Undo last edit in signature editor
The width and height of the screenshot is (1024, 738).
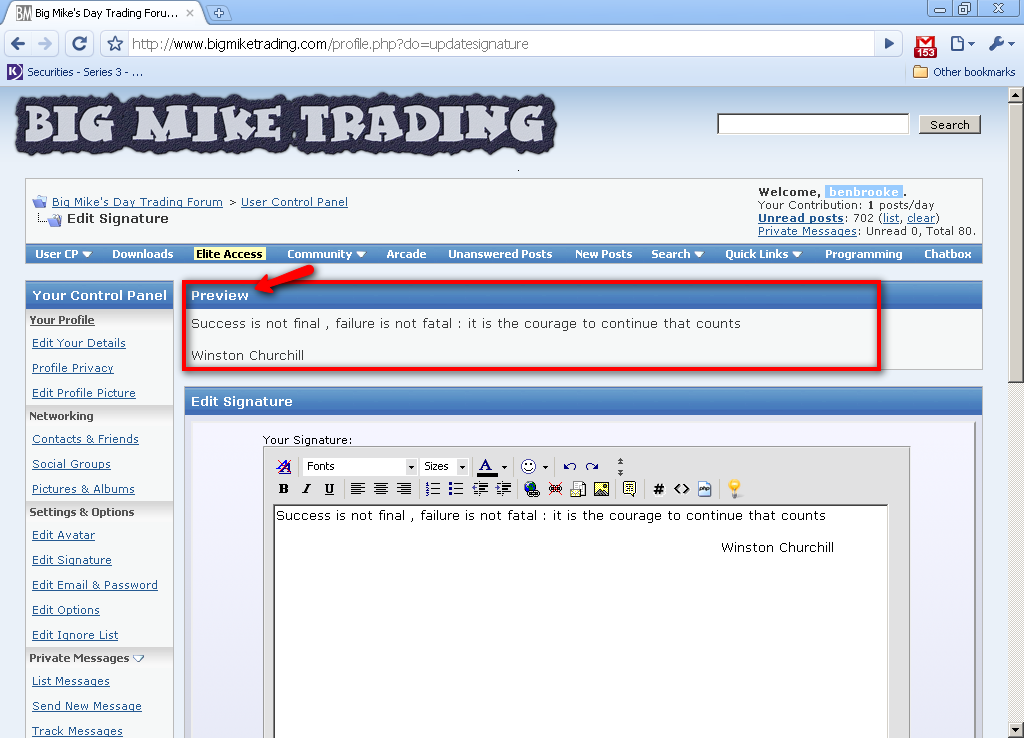(x=569, y=466)
